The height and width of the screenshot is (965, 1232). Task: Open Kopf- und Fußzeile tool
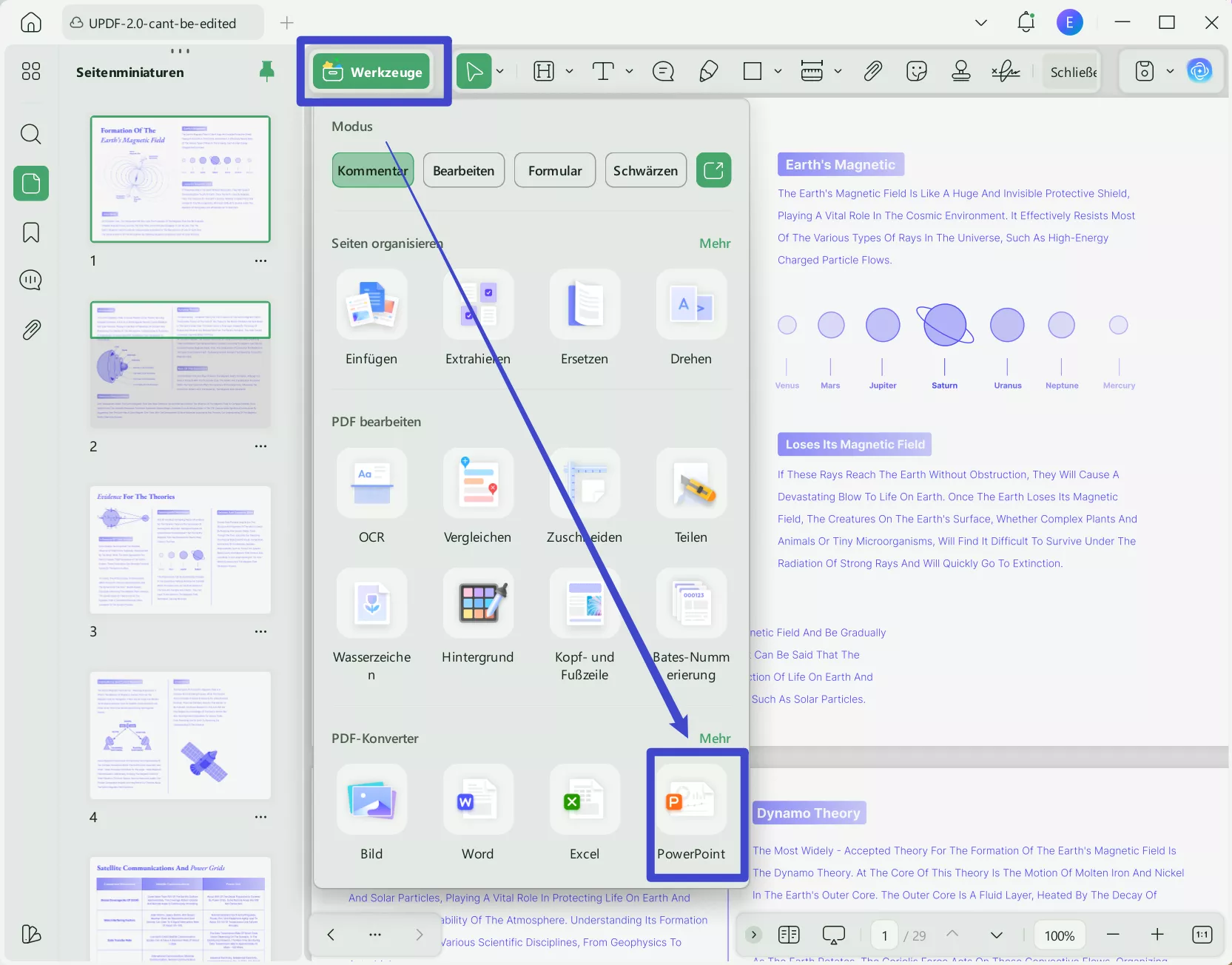click(585, 602)
